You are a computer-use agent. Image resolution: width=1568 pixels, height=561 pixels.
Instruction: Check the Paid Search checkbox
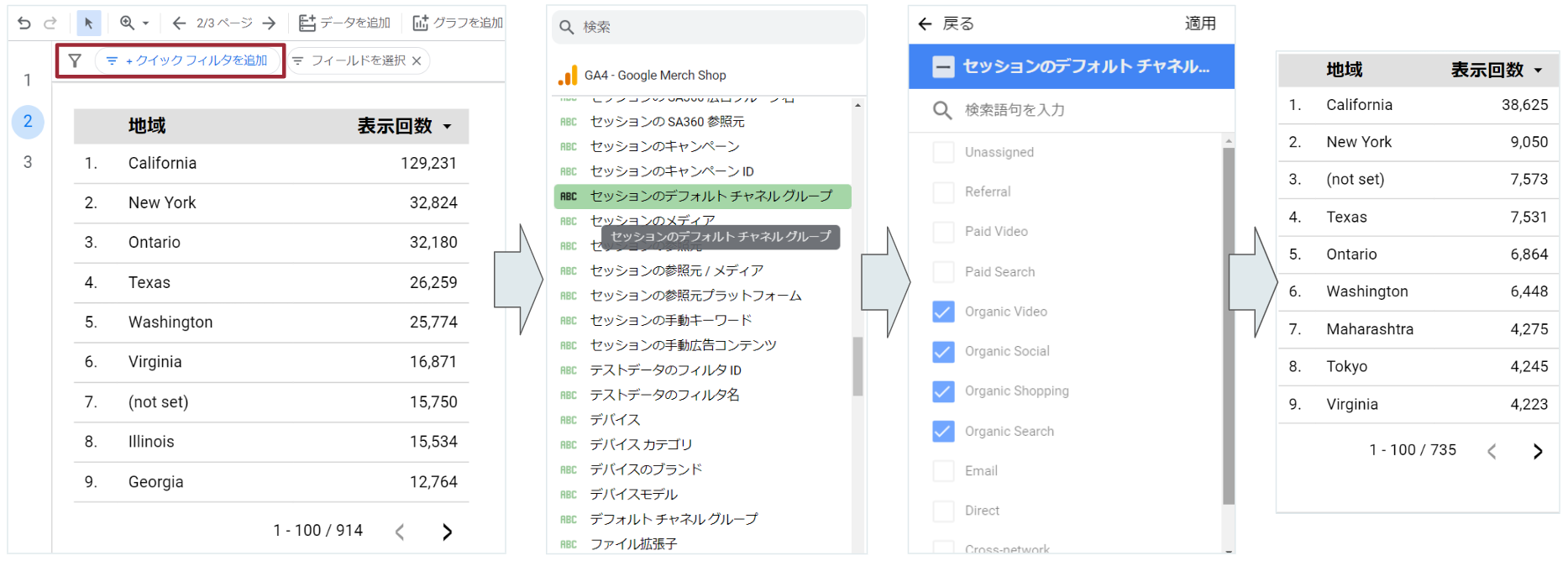click(x=943, y=272)
